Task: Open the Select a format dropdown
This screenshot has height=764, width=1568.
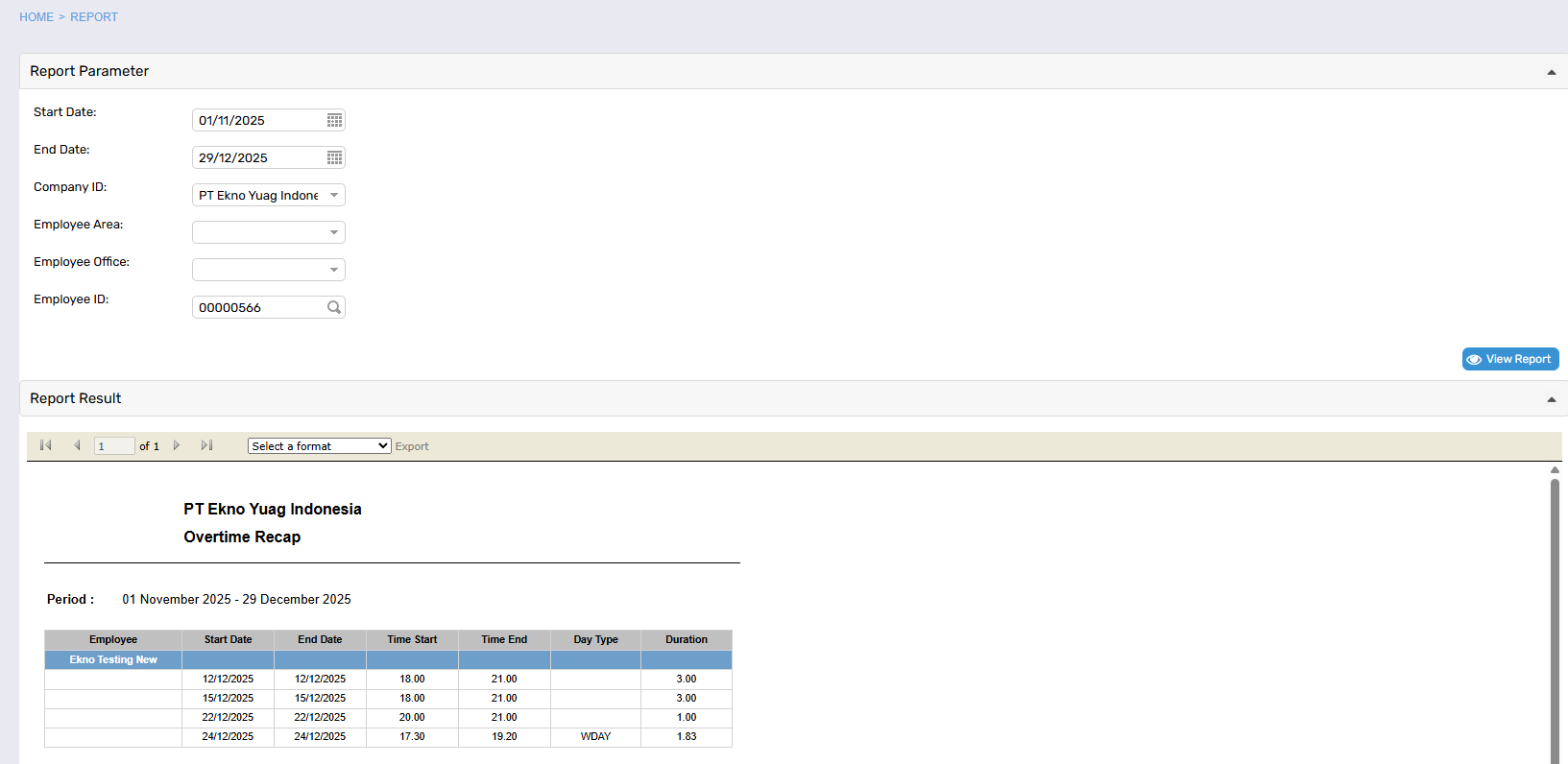Action: [319, 446]
